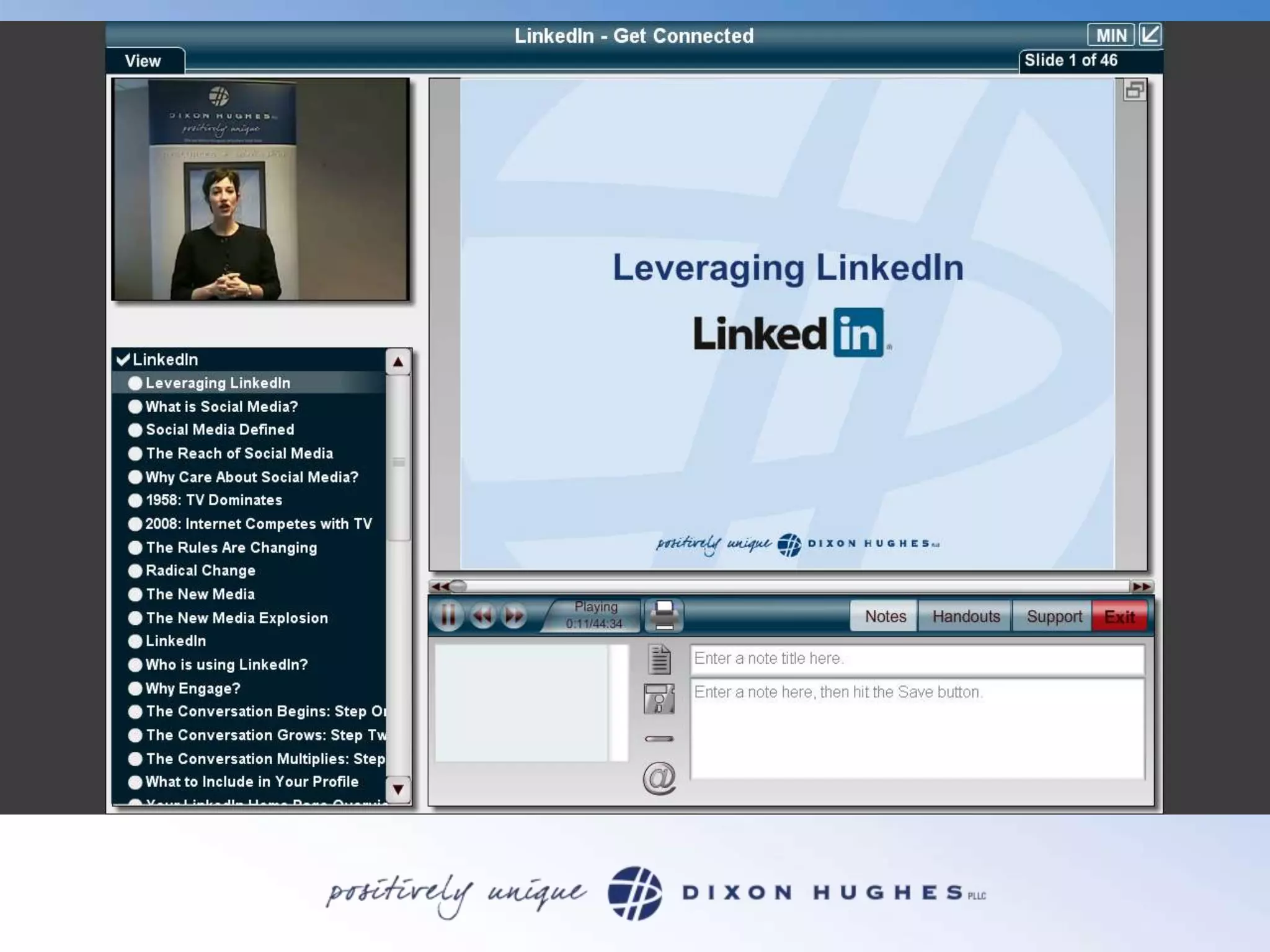Open the Handouts tab
This screenshot has width=1270, height=952.
(966, 617)
